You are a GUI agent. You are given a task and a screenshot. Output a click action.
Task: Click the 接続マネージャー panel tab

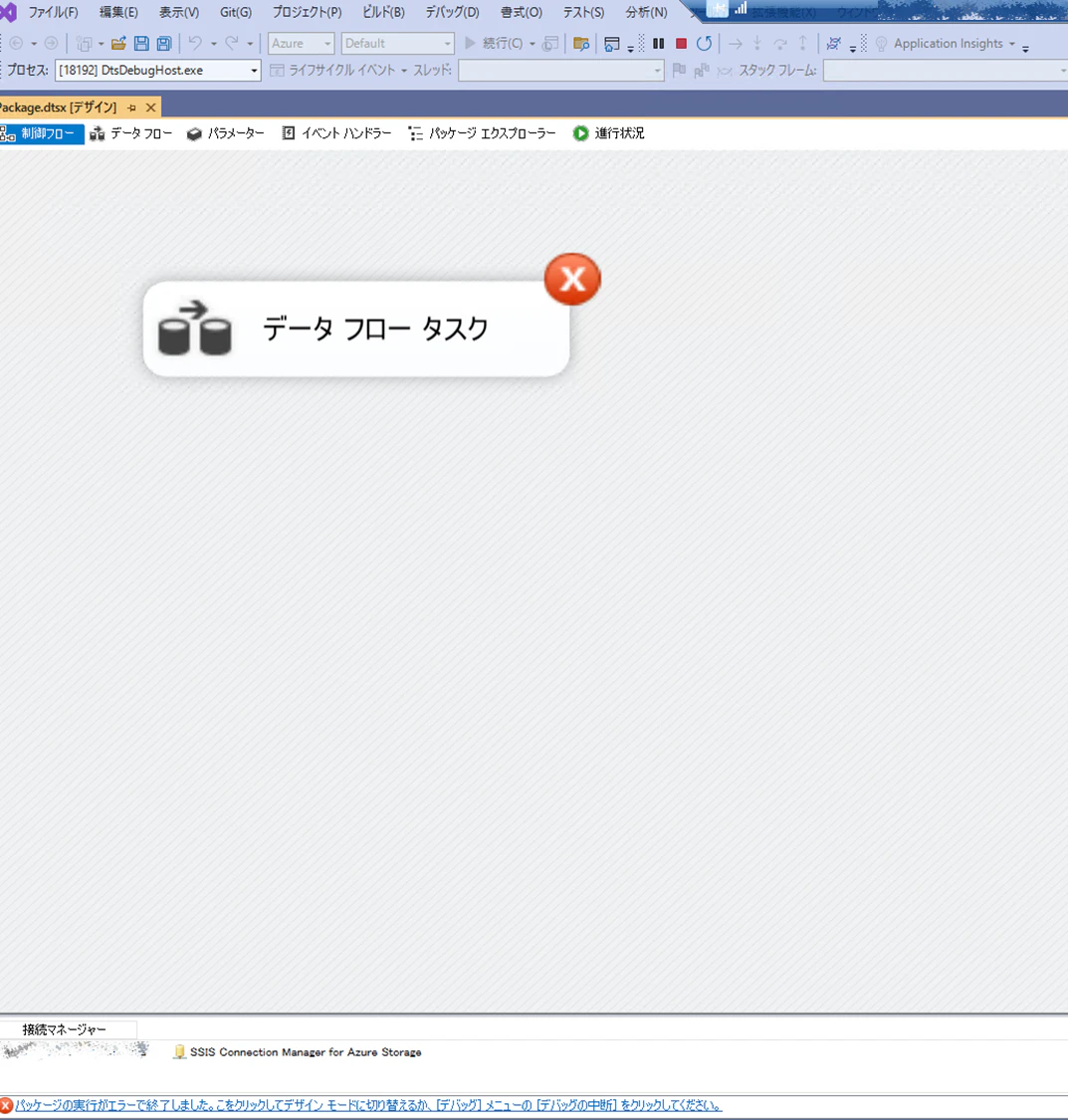pyautogui.click(x=65, y=1029)
